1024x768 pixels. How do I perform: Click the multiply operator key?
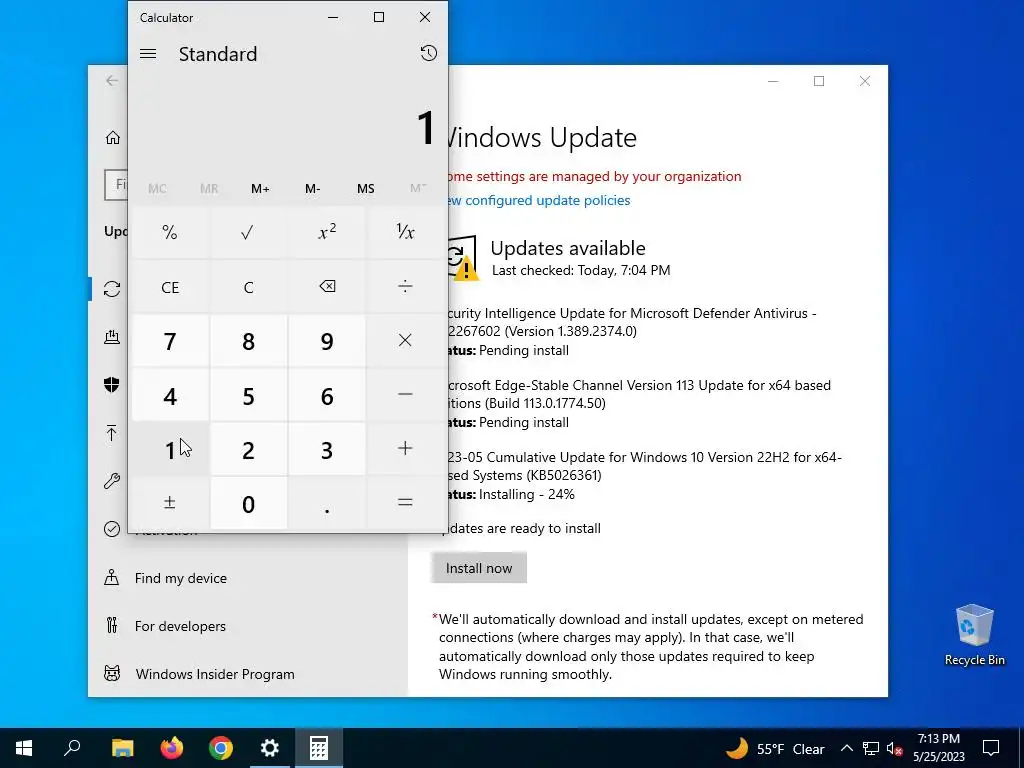[x=405, y=340]
